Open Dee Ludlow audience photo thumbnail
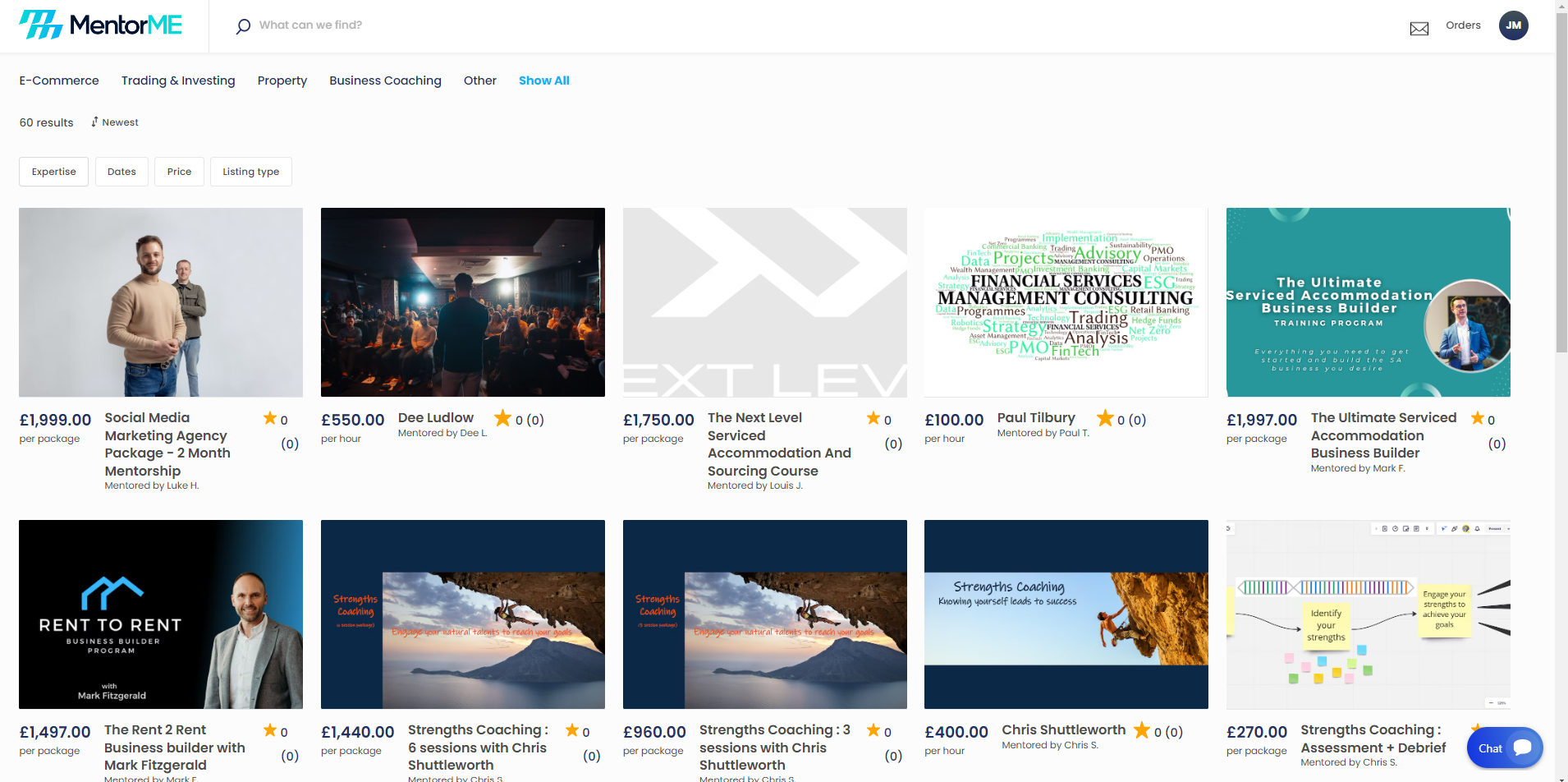This screenshot has height=782, width=1568. (x=463, y=302)
